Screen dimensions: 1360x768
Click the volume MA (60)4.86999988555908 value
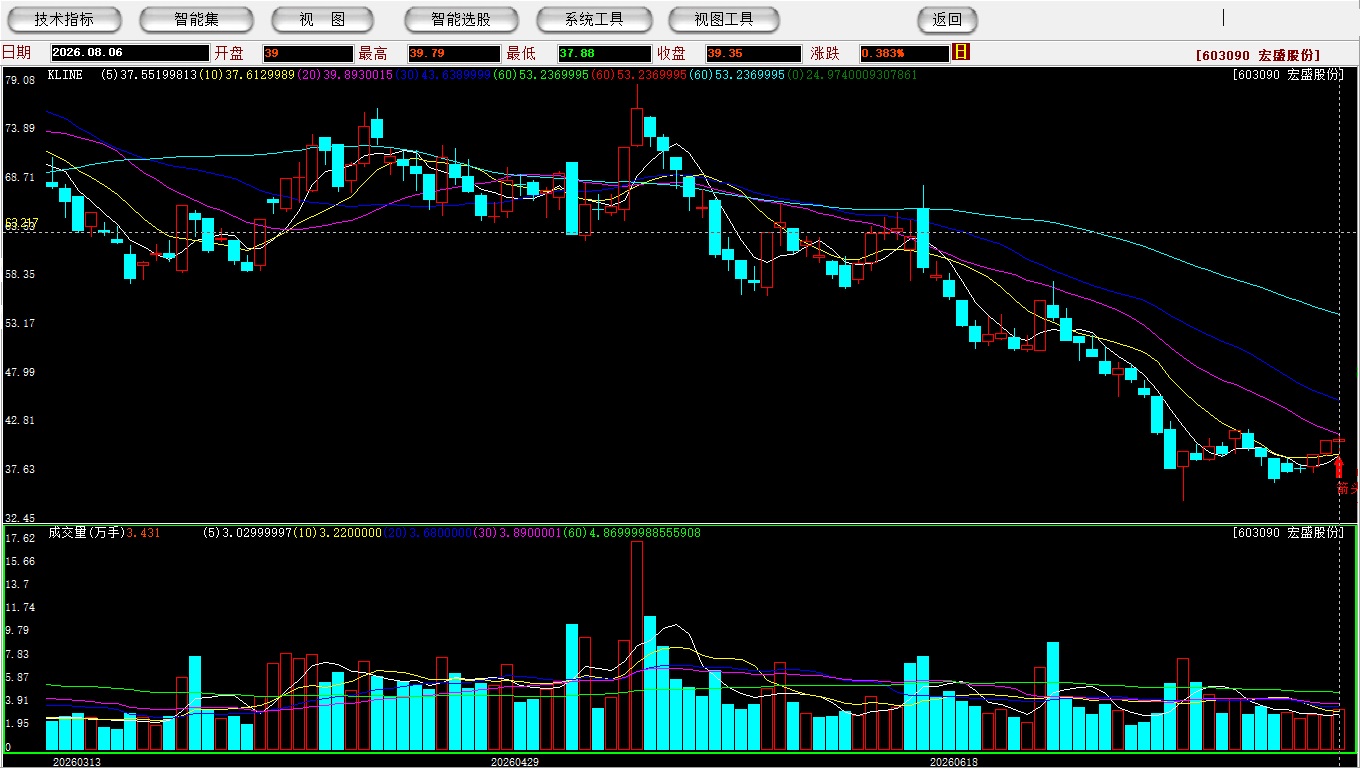632,533
